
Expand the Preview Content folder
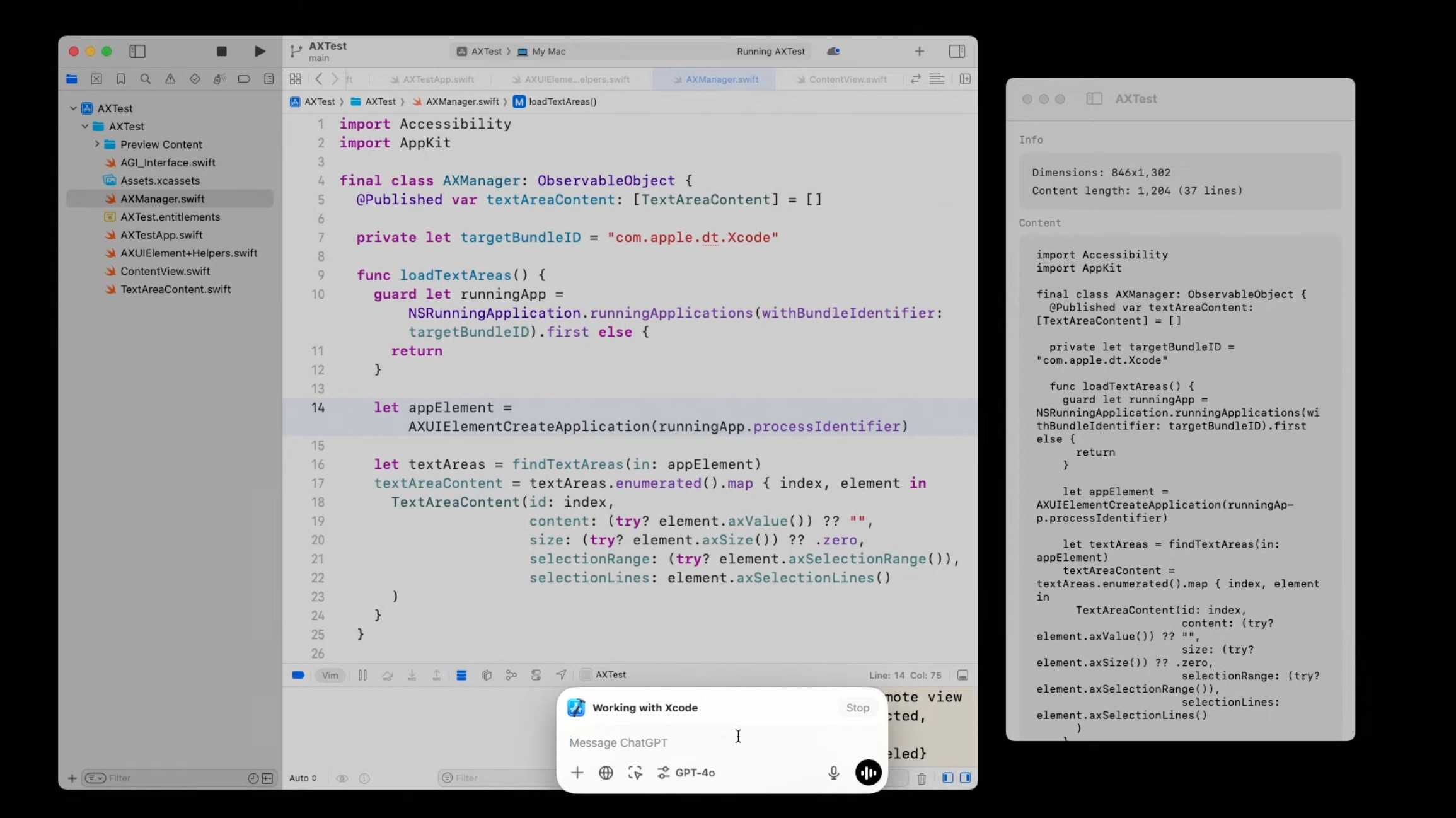point(96,144)
